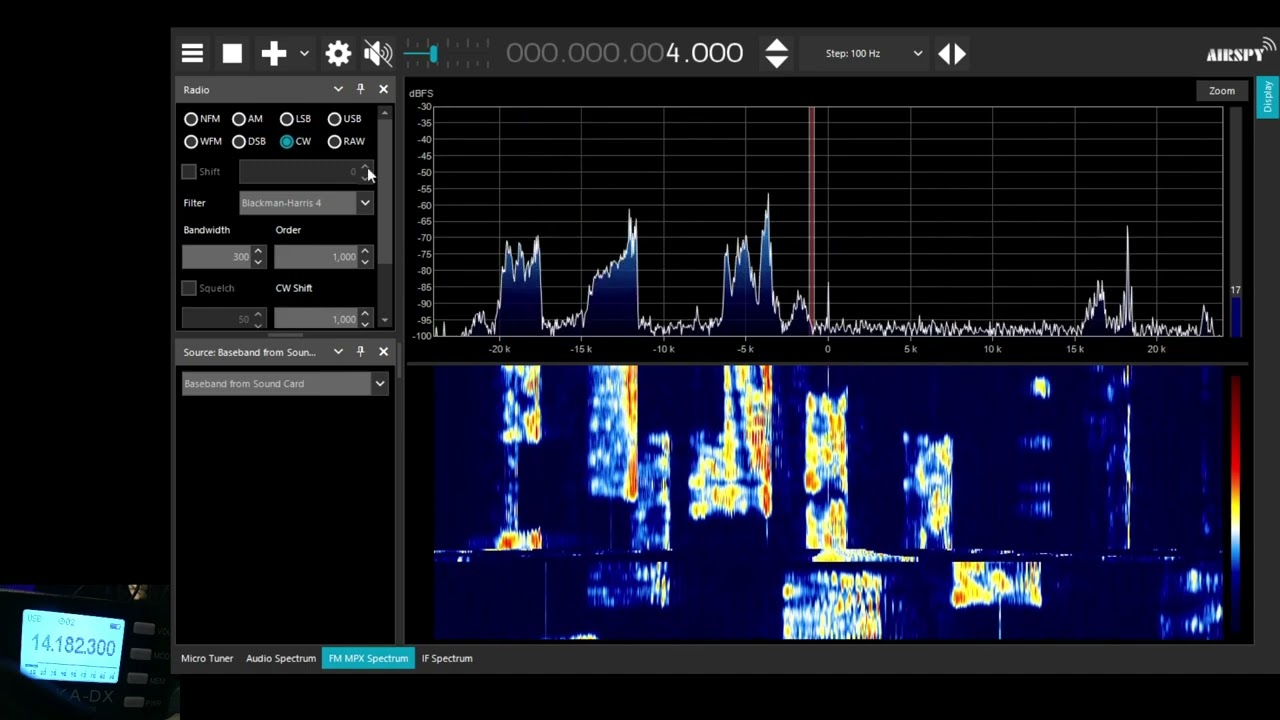Switch to the FM MPX Spectrum tab
1280x720 pixels.
(x=368, y=659)
